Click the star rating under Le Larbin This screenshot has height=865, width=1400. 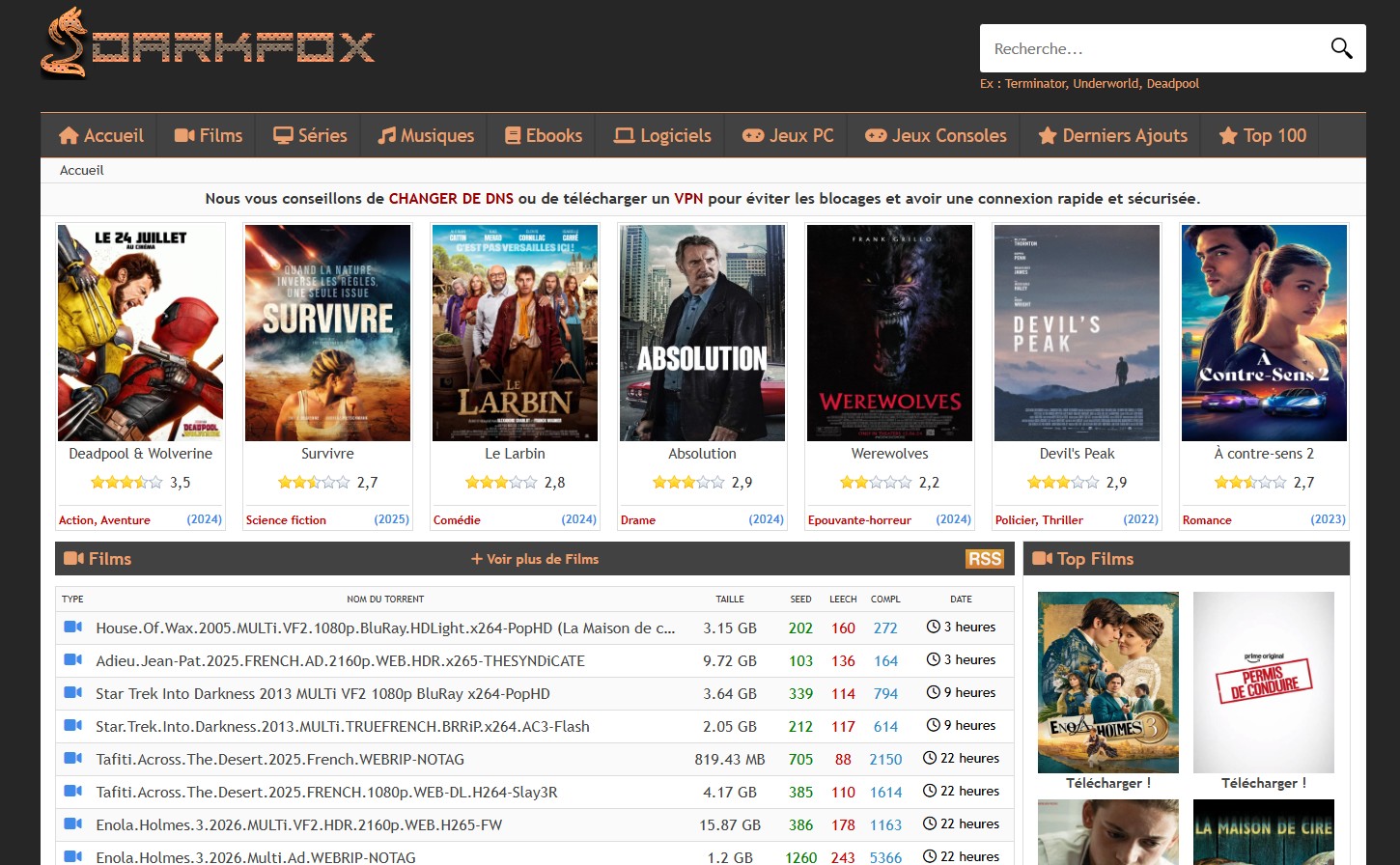pos(501,482)
